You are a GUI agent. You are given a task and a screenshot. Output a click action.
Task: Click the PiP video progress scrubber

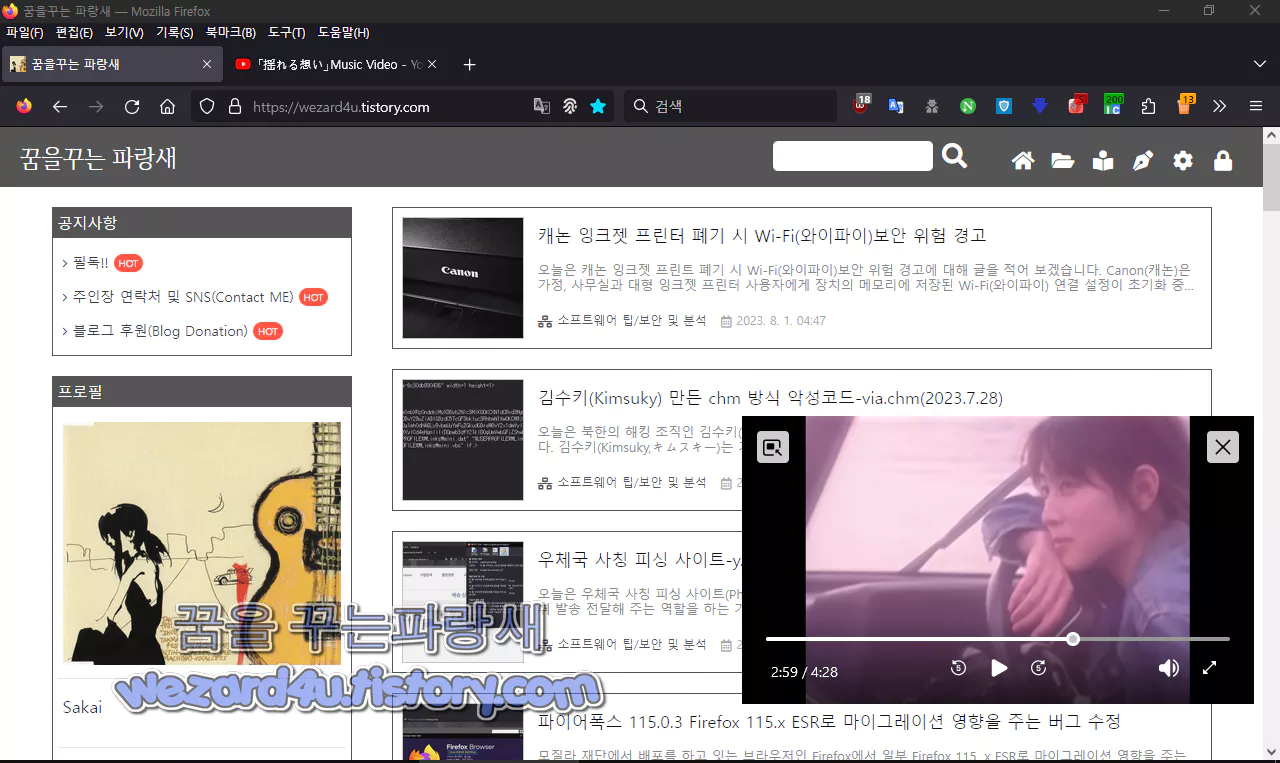[1073, 638]
